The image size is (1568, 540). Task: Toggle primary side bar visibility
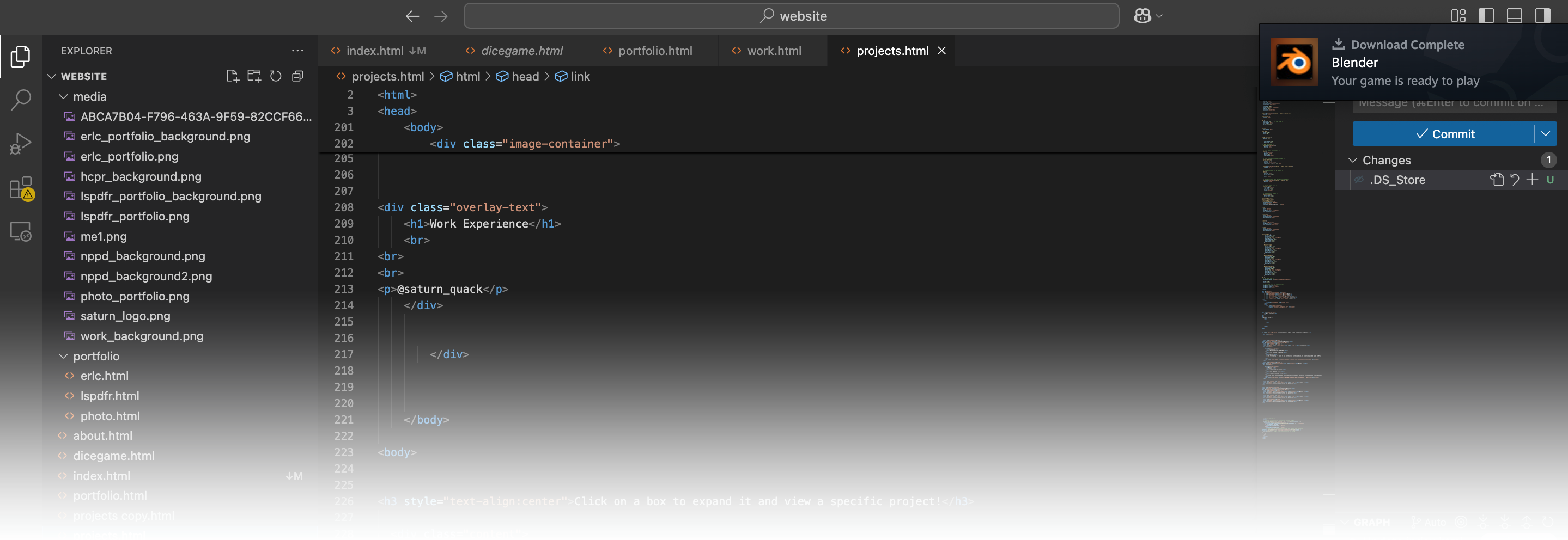click(x=1486, y=16)
